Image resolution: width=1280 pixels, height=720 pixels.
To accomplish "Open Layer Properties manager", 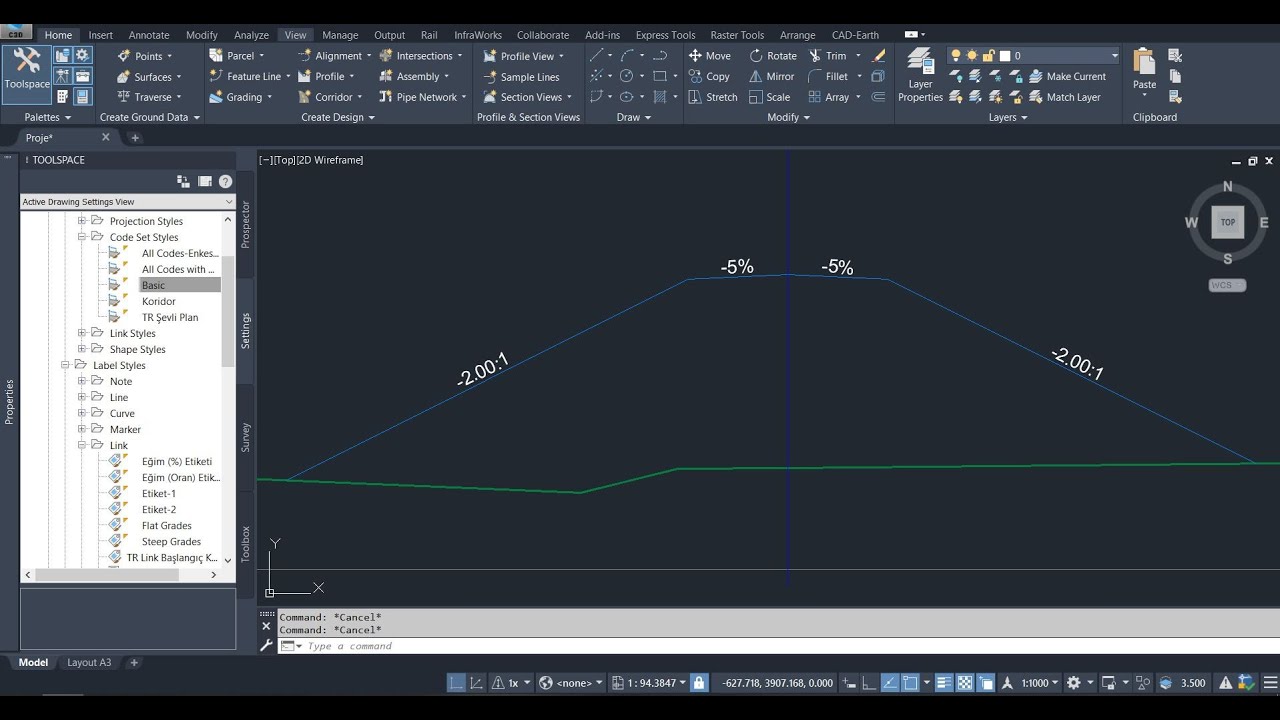I will [920, 76].
